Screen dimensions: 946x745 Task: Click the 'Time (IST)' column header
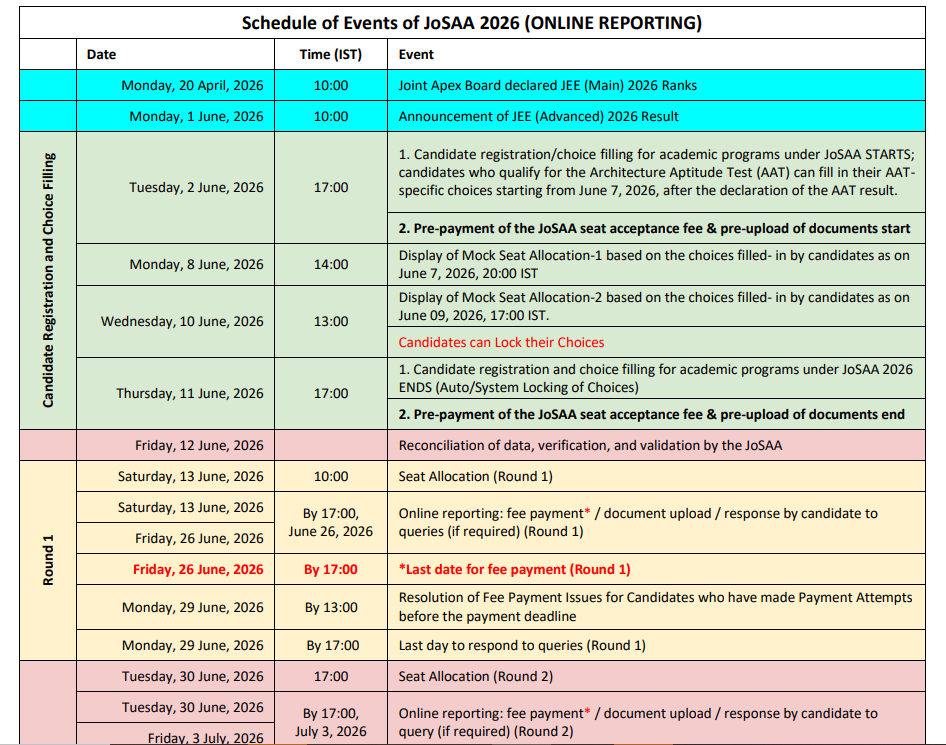click(331, 54)
